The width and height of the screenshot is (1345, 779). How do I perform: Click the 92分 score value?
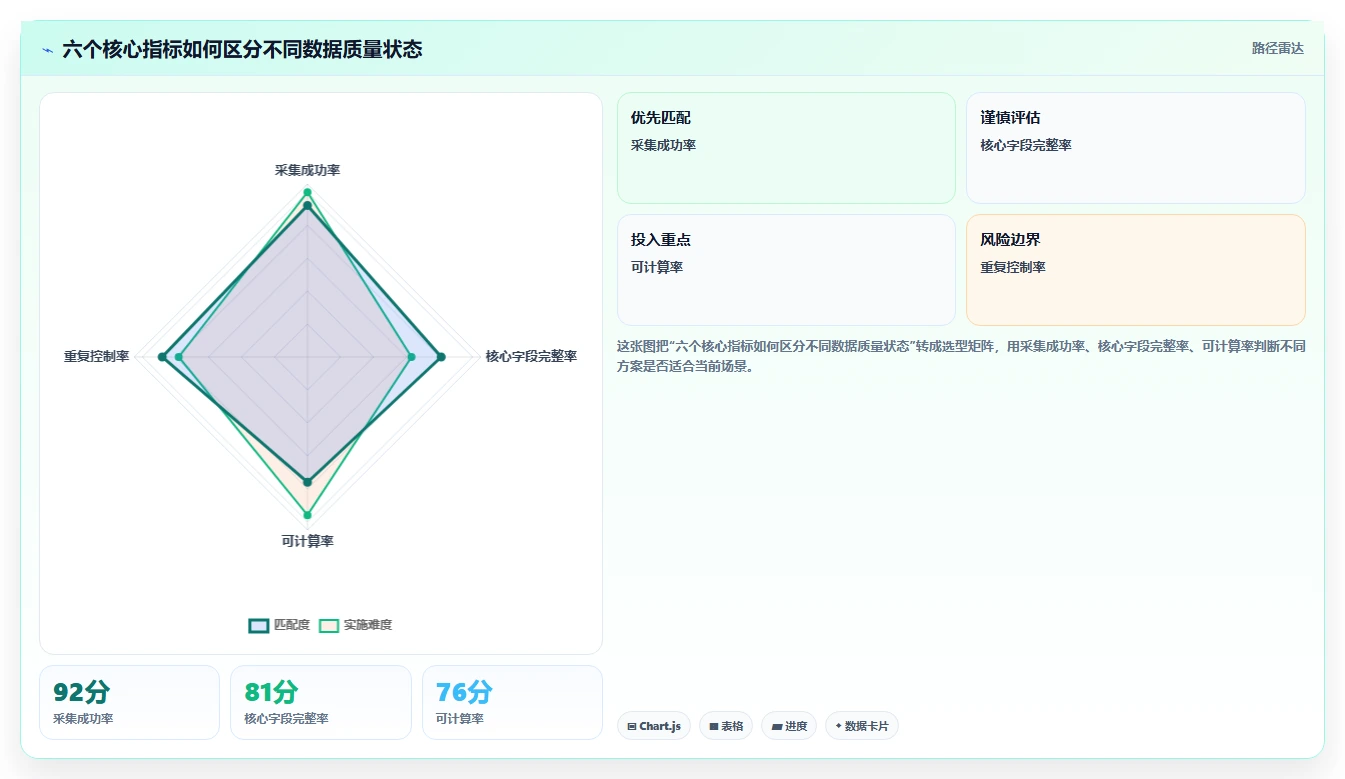click(81, 692)
